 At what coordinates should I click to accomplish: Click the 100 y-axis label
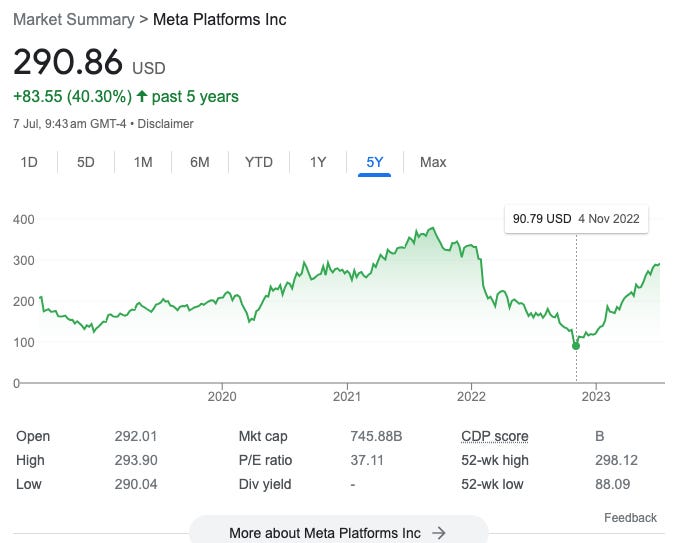tap(24, 342)
